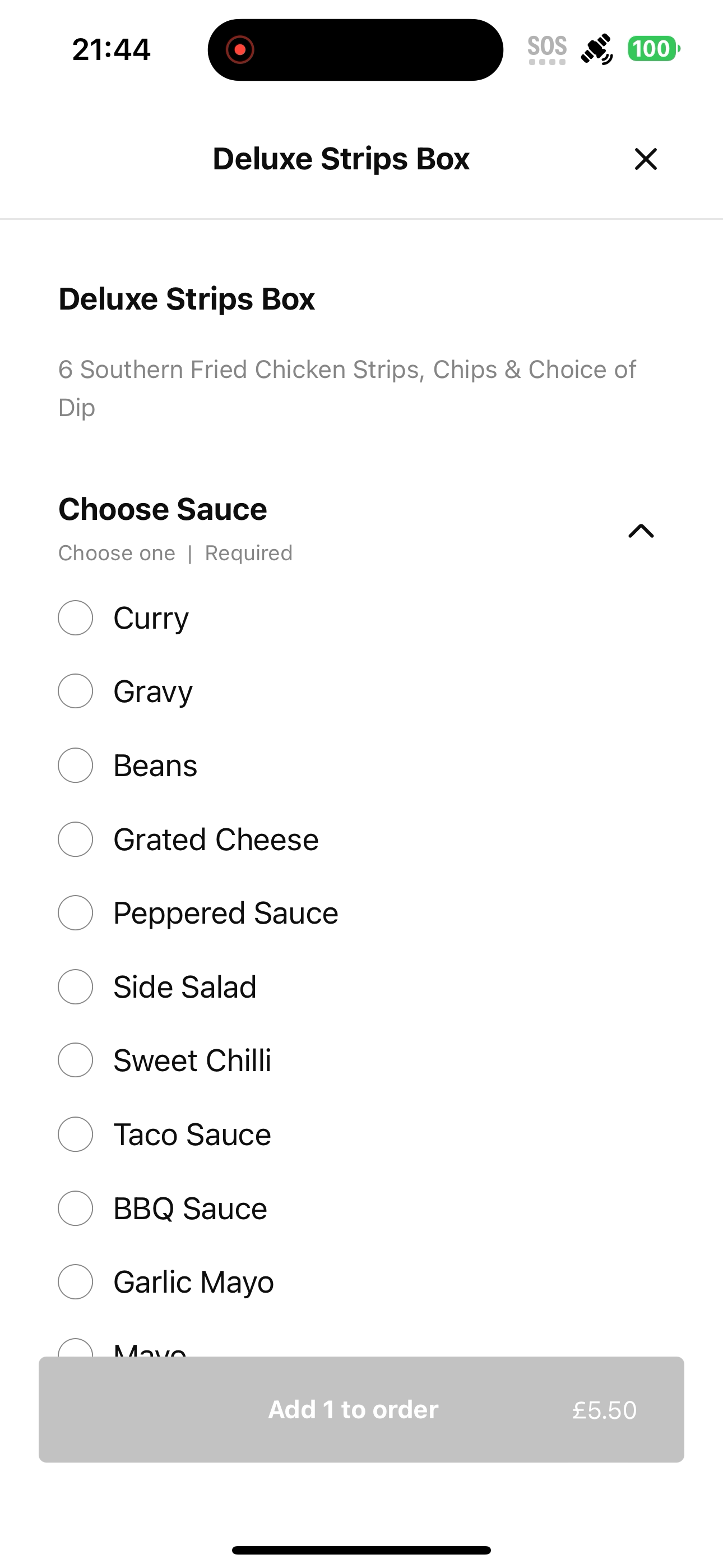Select the Gravy radio button
This screenshot has height=1568, width=723.
click(x=76, y=691)
